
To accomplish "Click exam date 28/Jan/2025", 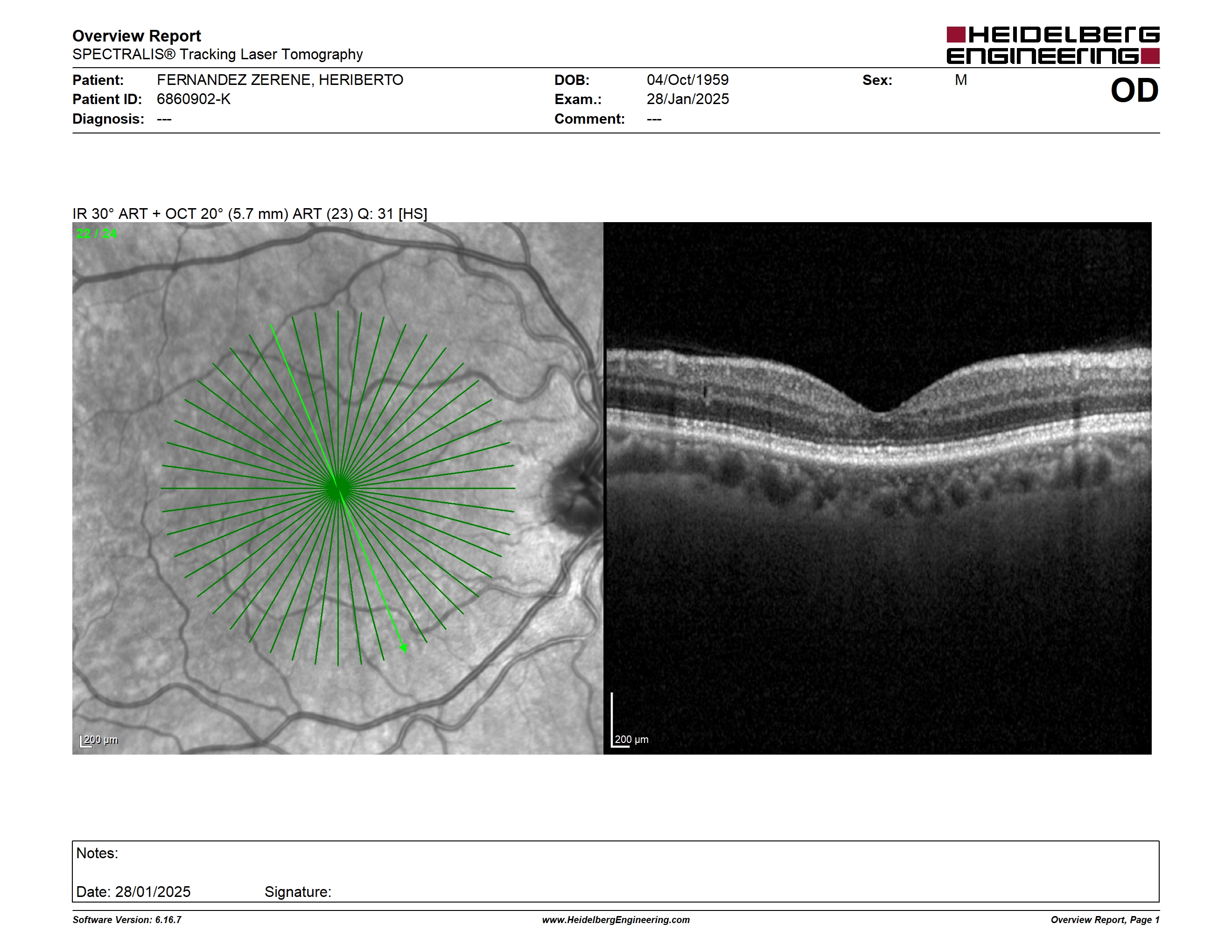I will coord(688,99).
